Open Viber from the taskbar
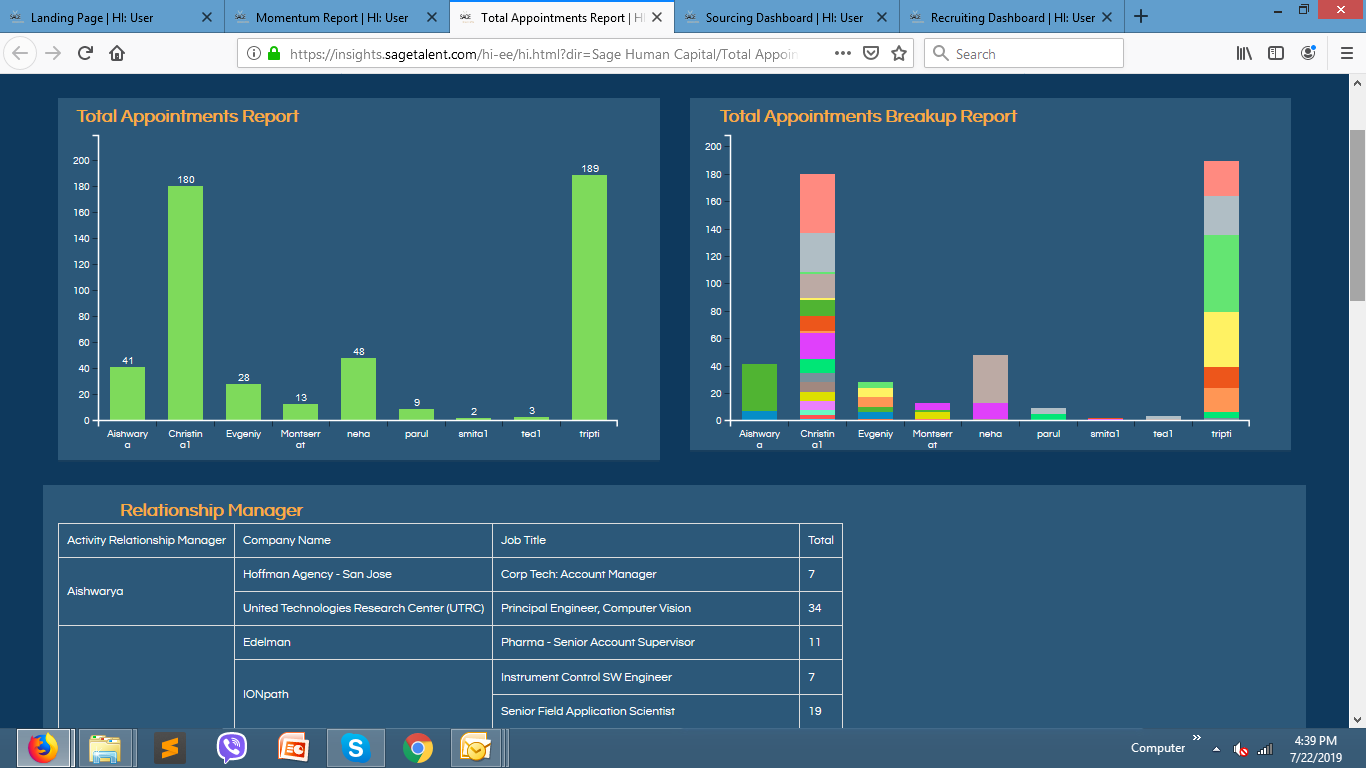The width and height of the screenshot is (1366, 768). pos(232,748)
